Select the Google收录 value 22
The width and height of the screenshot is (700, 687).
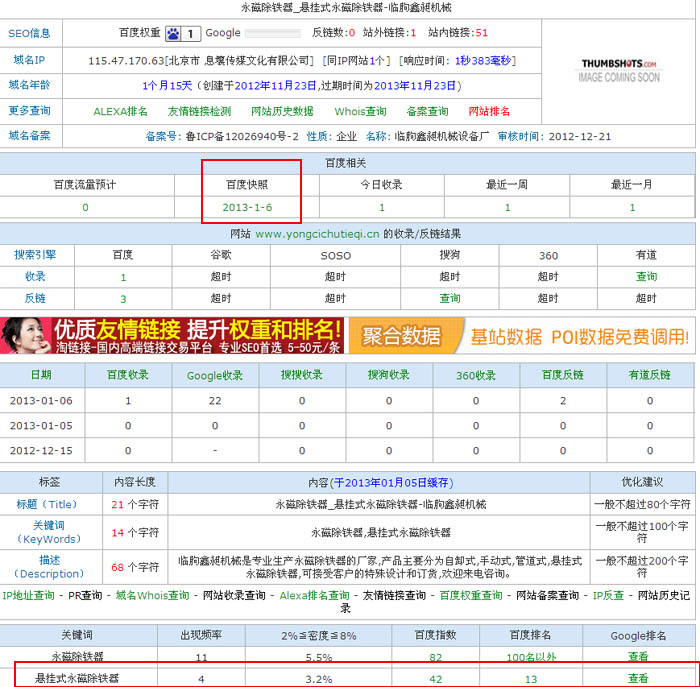(215, 400)
